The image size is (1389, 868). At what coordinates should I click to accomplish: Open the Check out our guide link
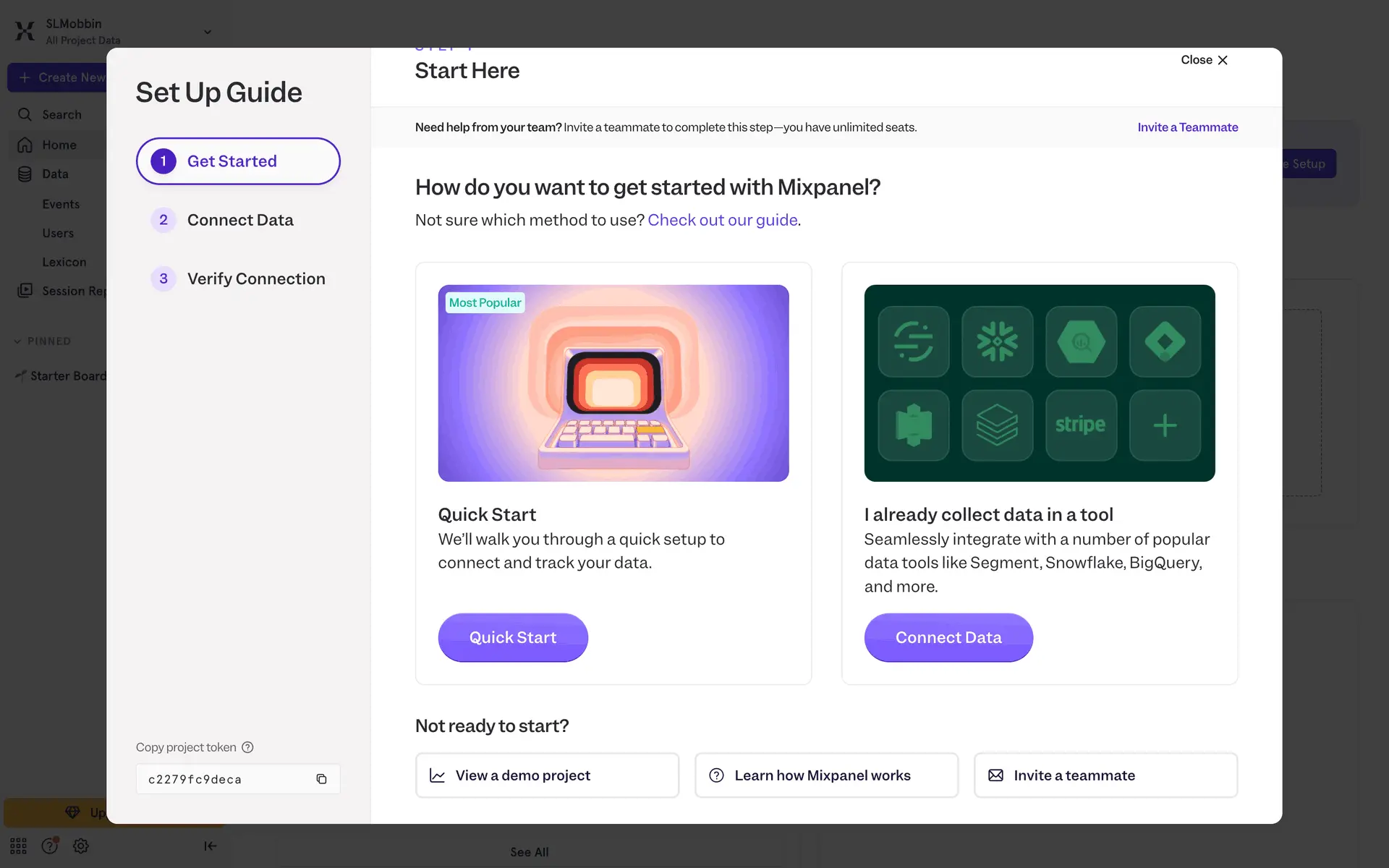722,220
